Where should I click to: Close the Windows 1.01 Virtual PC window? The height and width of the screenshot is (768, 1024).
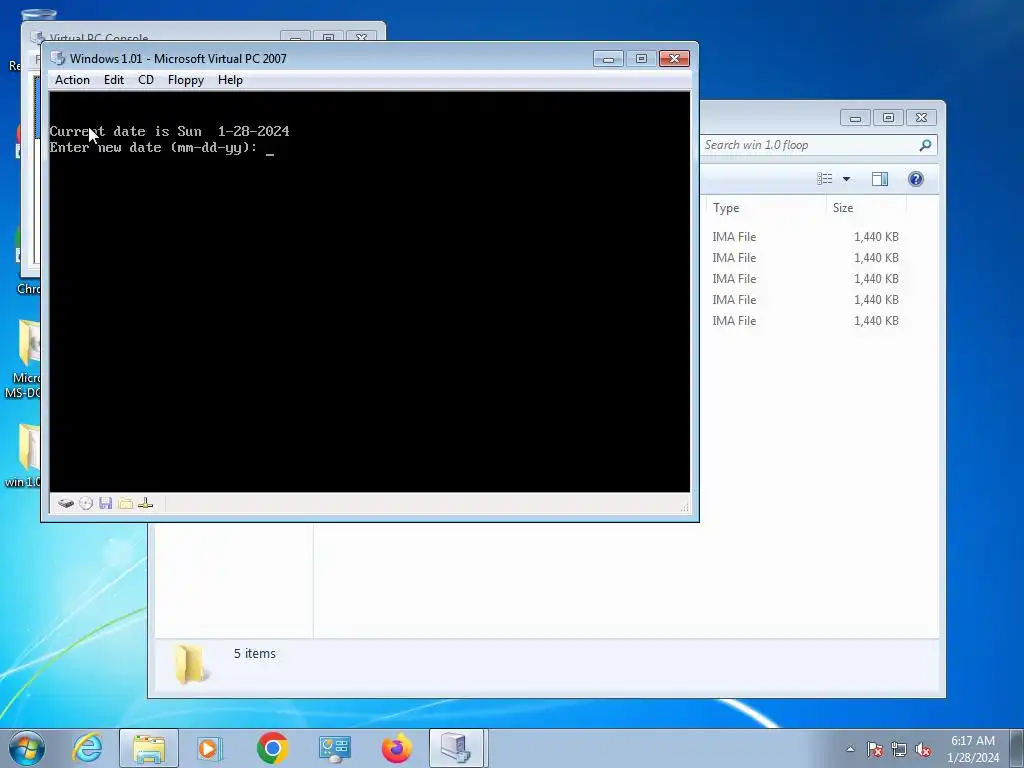point(675,59)
